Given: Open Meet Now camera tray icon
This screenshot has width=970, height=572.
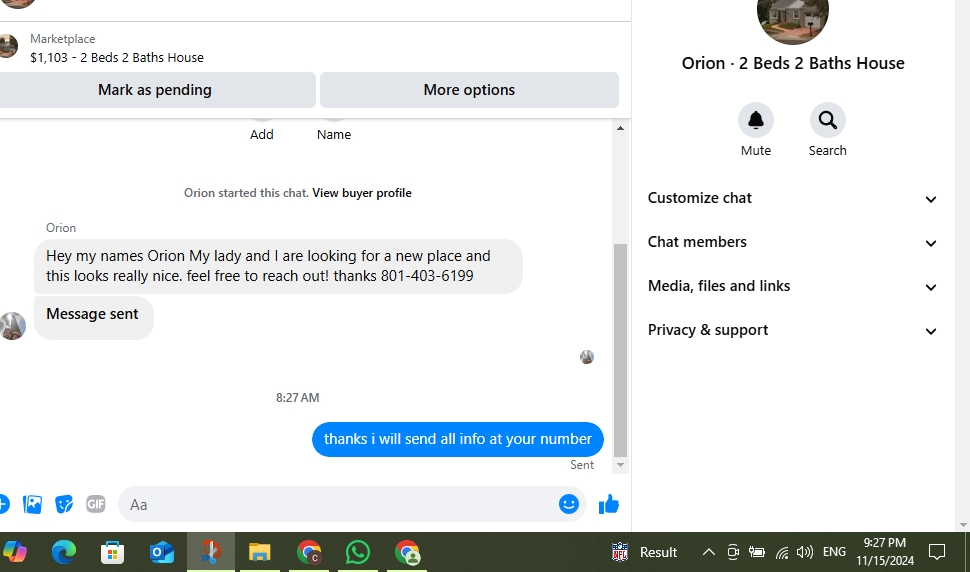Looking at the screenshot, I should (732, 552).
